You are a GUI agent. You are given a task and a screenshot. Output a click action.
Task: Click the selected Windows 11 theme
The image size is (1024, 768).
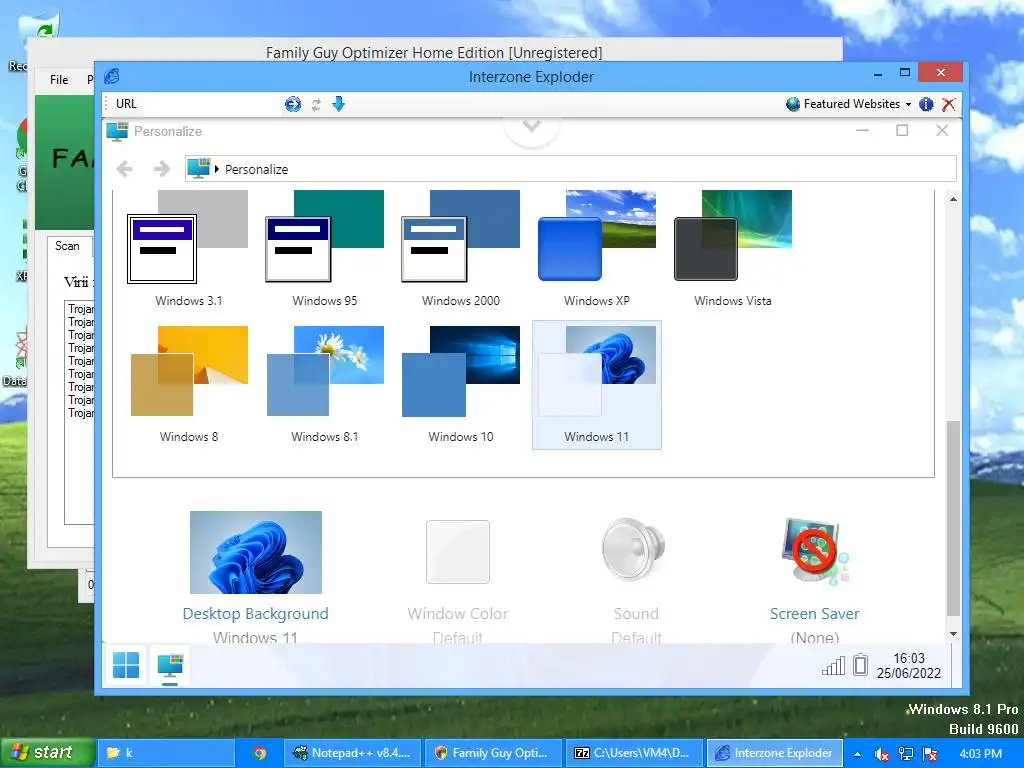(596, 384)
